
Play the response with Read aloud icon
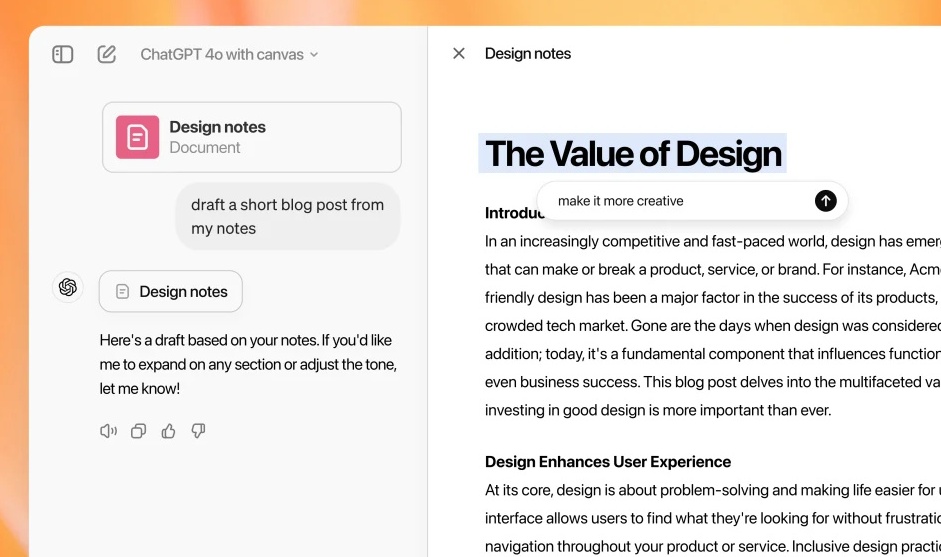[x=108, y=431]
